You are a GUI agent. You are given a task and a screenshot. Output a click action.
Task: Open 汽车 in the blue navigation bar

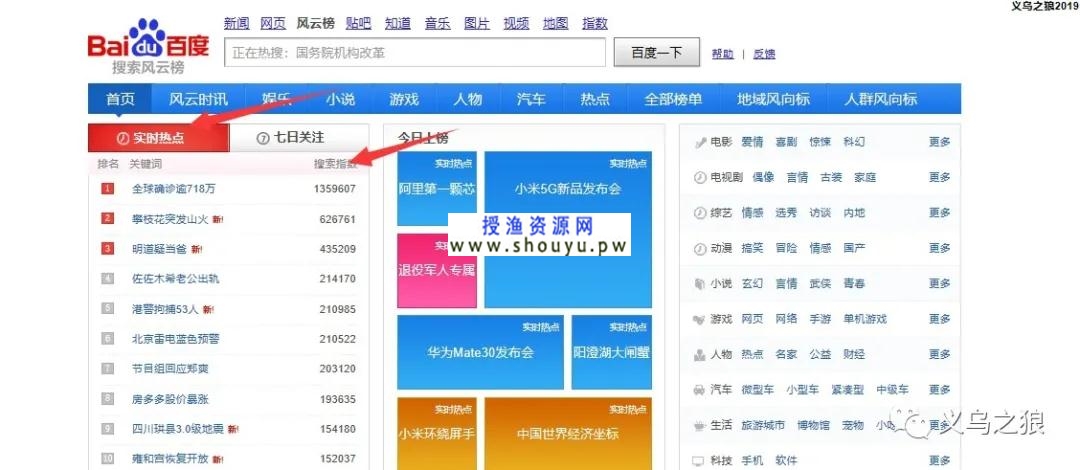(x=531, y=99)
